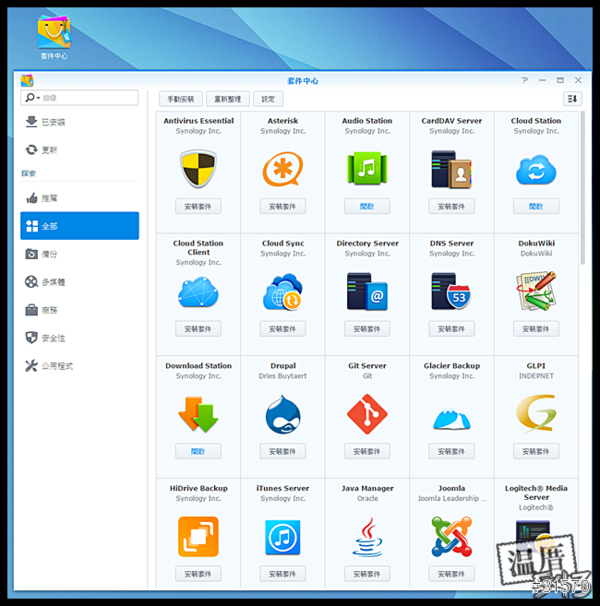
Task: Install the iTunes Server package
Action: [283, 574]
